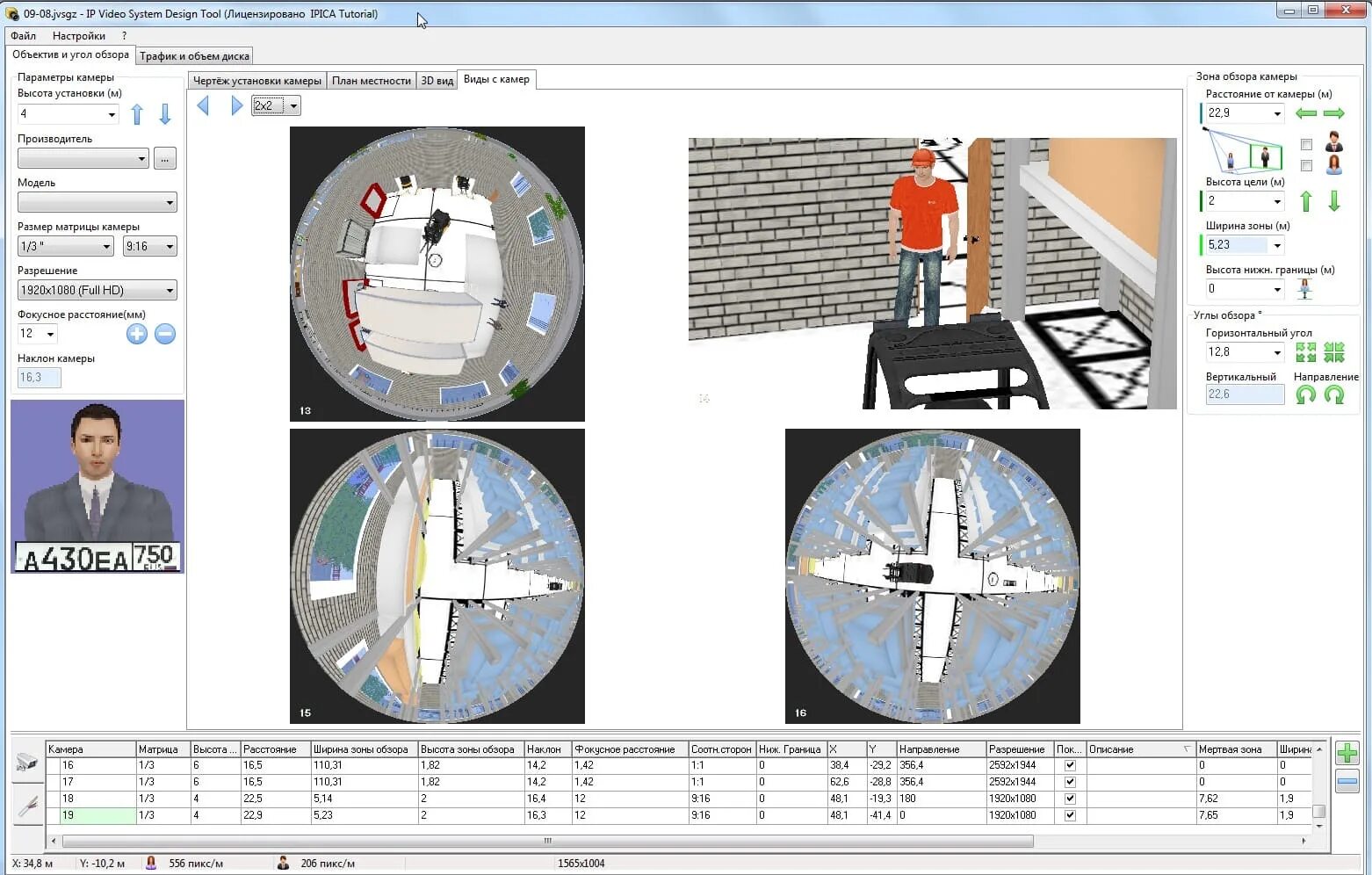Open the target height dropdown

tap(1277, 201)
